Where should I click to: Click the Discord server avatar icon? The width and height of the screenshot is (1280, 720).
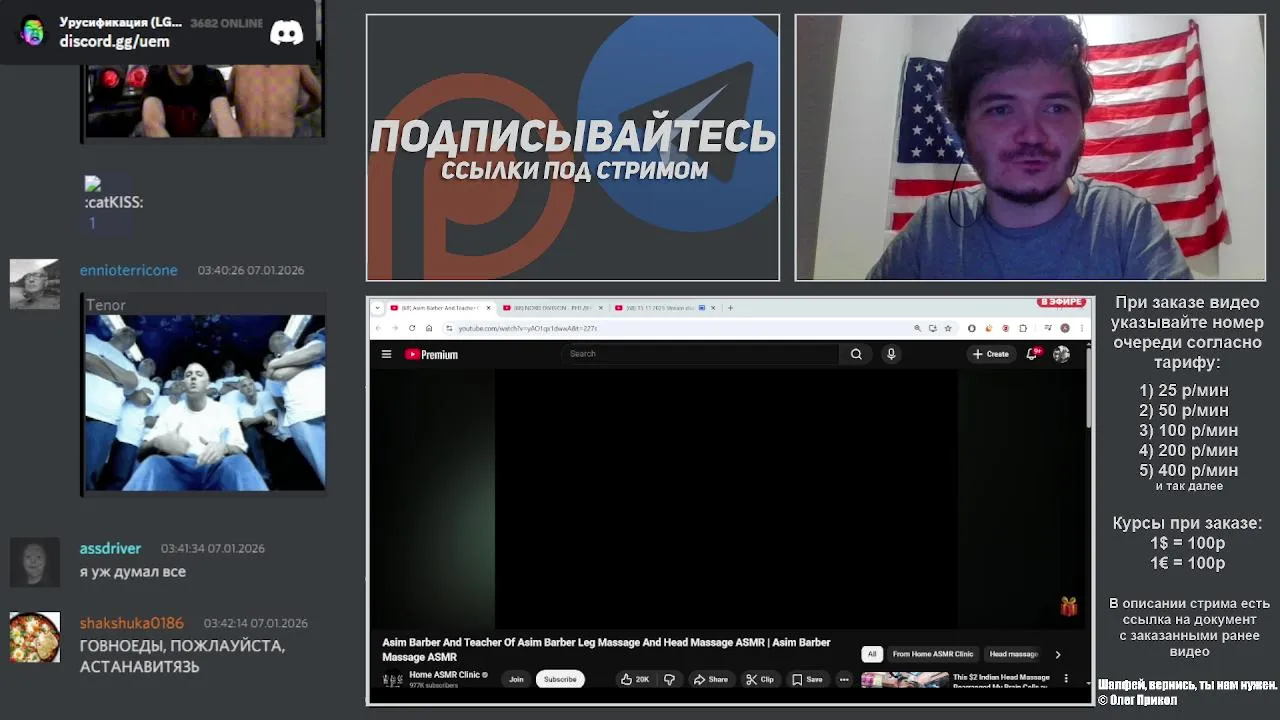coord(32,32)
